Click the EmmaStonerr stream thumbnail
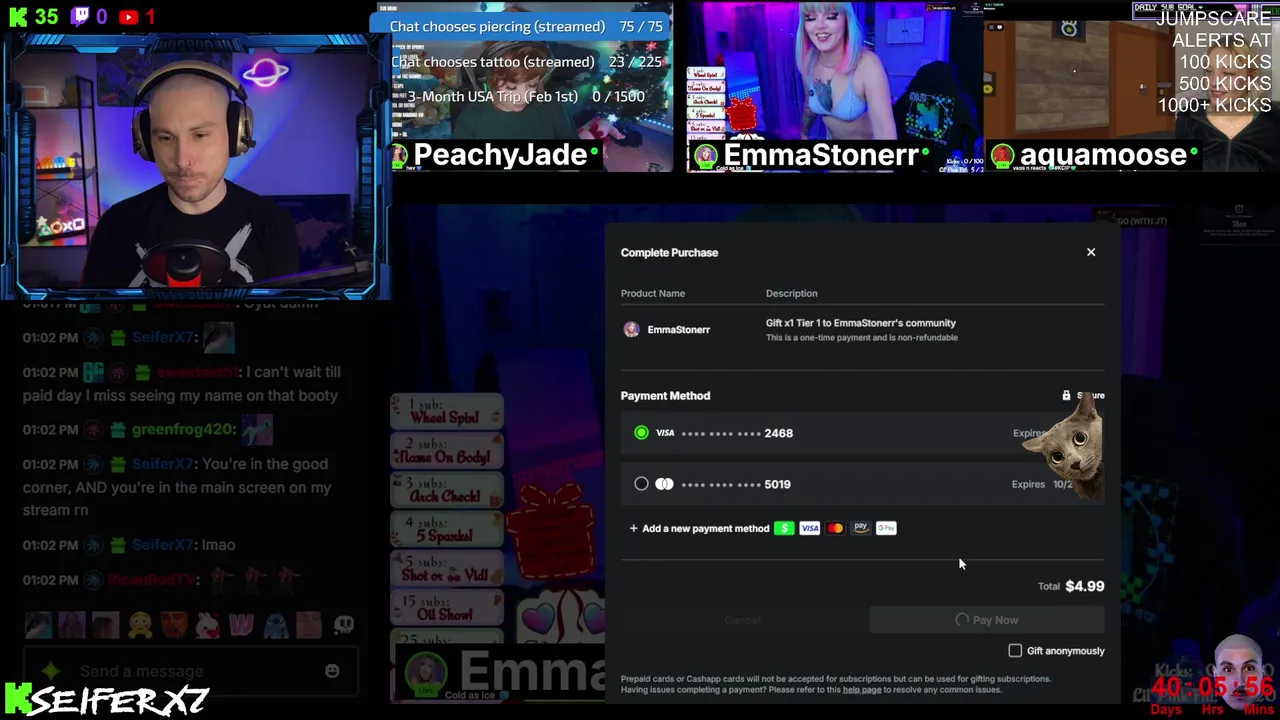1280x720 pixels. click(x=833, y=87)
